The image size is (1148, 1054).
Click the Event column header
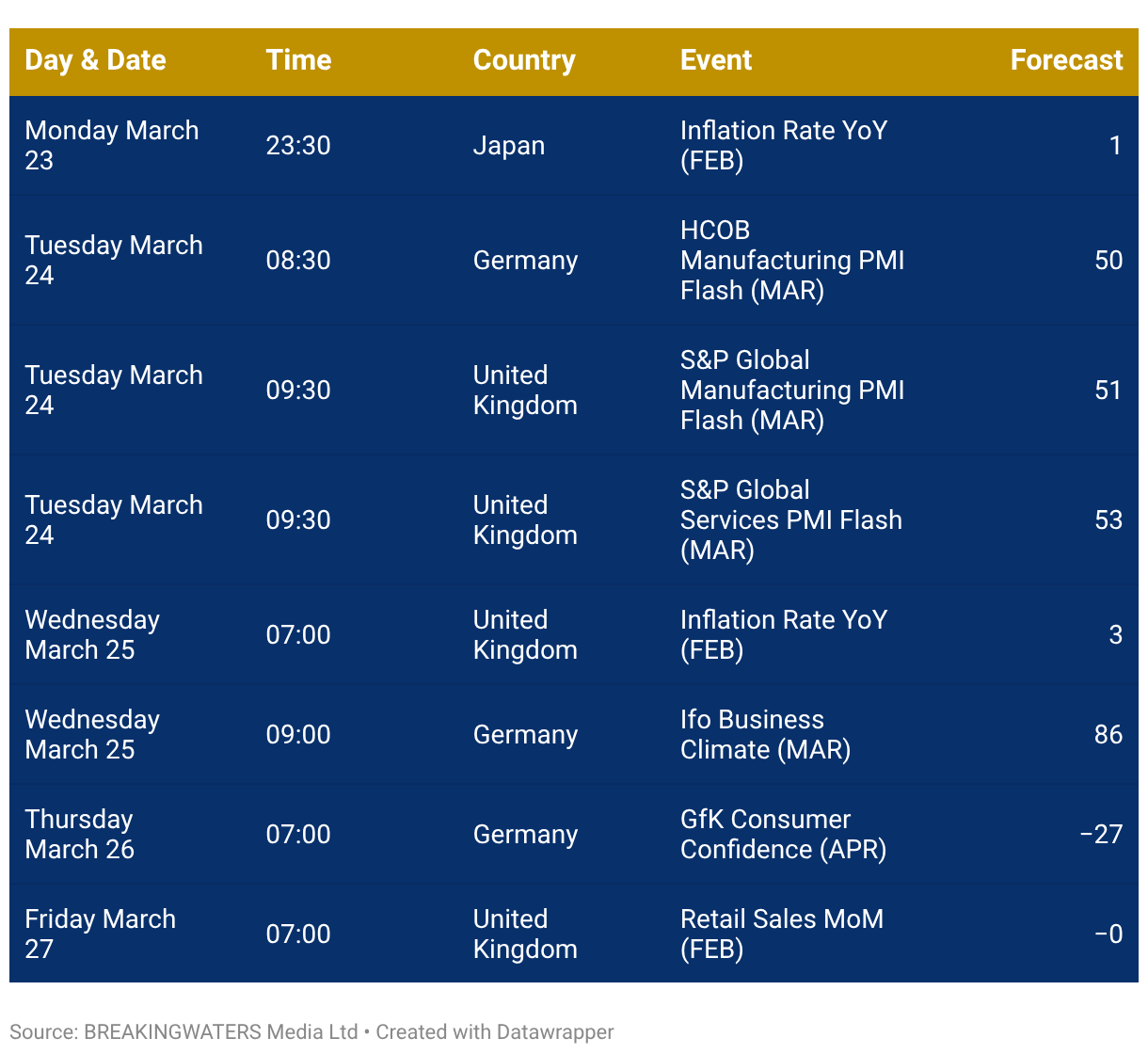pos(716,60)
